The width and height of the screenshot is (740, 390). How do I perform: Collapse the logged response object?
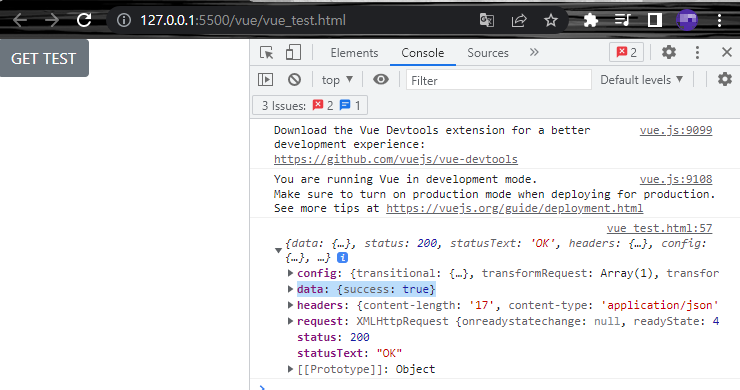pos(278,250)
